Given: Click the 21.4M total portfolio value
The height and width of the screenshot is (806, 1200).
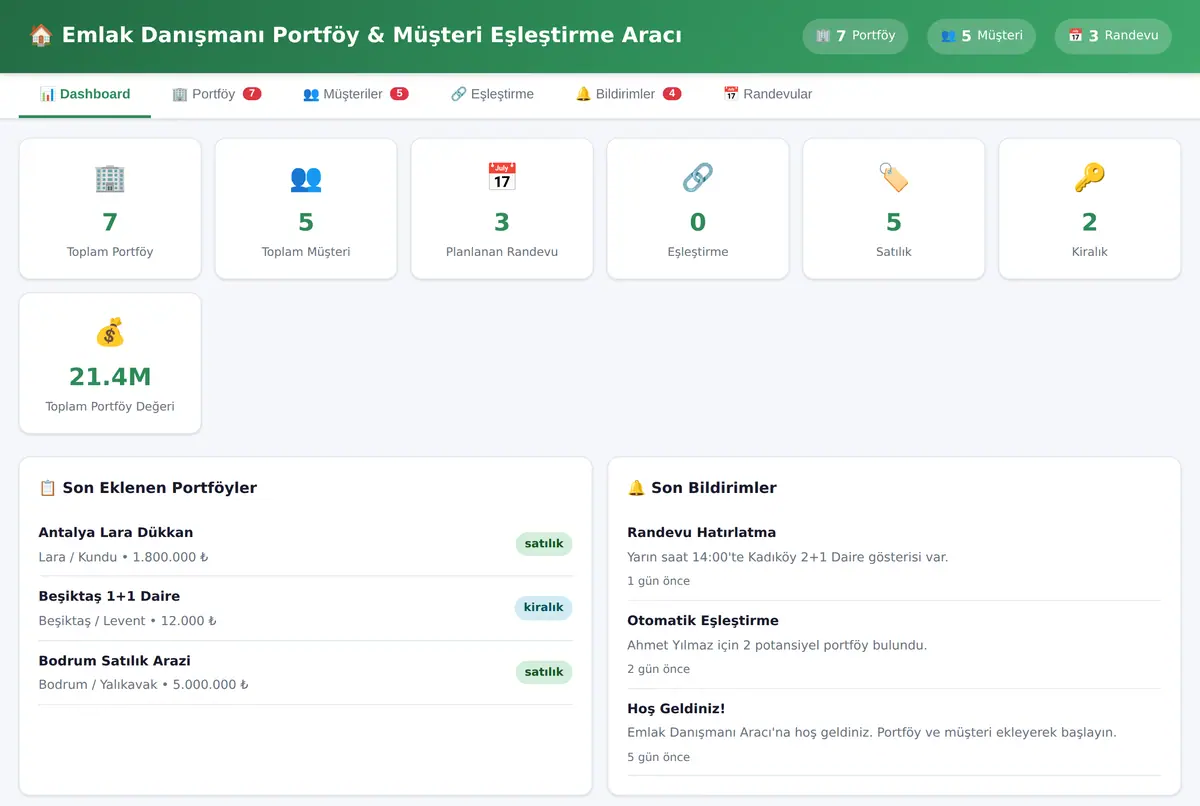Looking at the screenshot, I should click(x=110, y=377).
